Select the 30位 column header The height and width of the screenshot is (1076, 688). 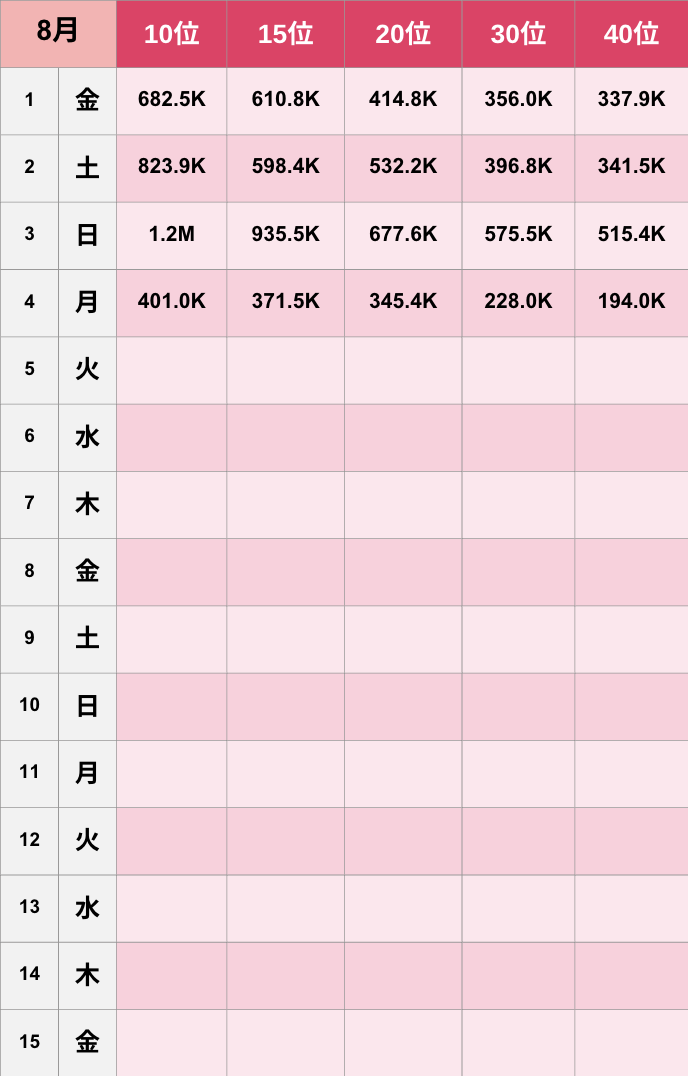pyautogui.click(x=519, y=34)
